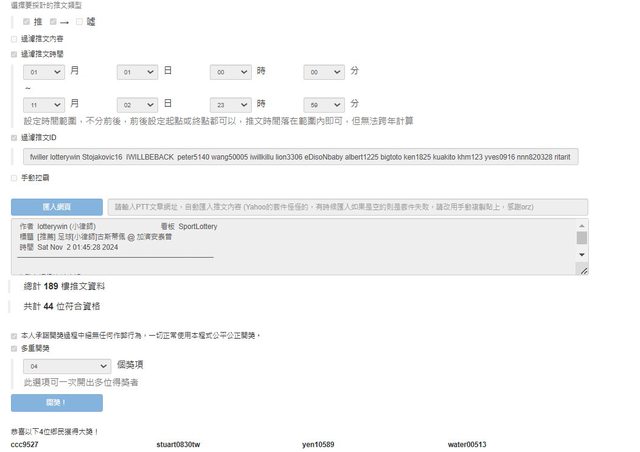Click the textarea scroll-down arrow
Viewport: 640px width, 452px height.
[x=582, y=255]
